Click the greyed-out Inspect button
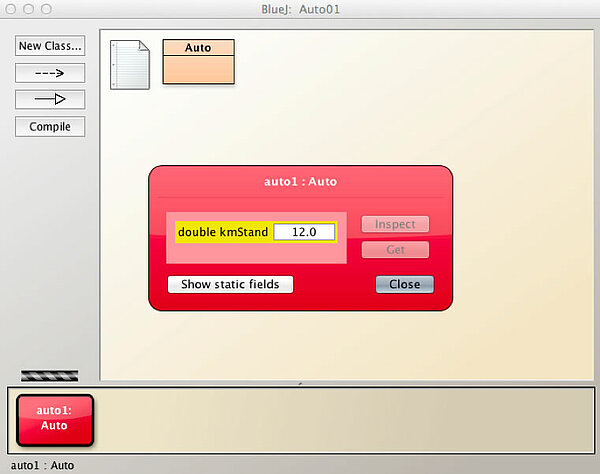Image resolution: width=600 pixels, height=474 pixels. pos(394,225)
